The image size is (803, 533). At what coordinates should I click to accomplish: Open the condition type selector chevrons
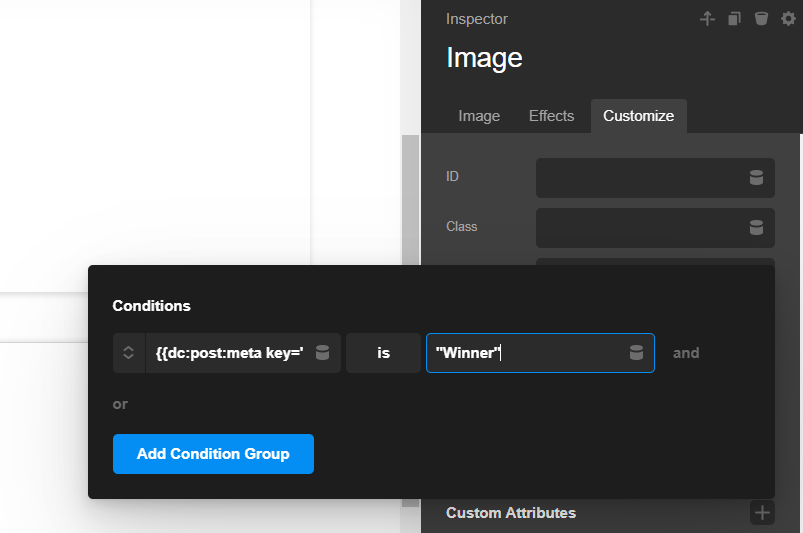click(x=129, y=353)
